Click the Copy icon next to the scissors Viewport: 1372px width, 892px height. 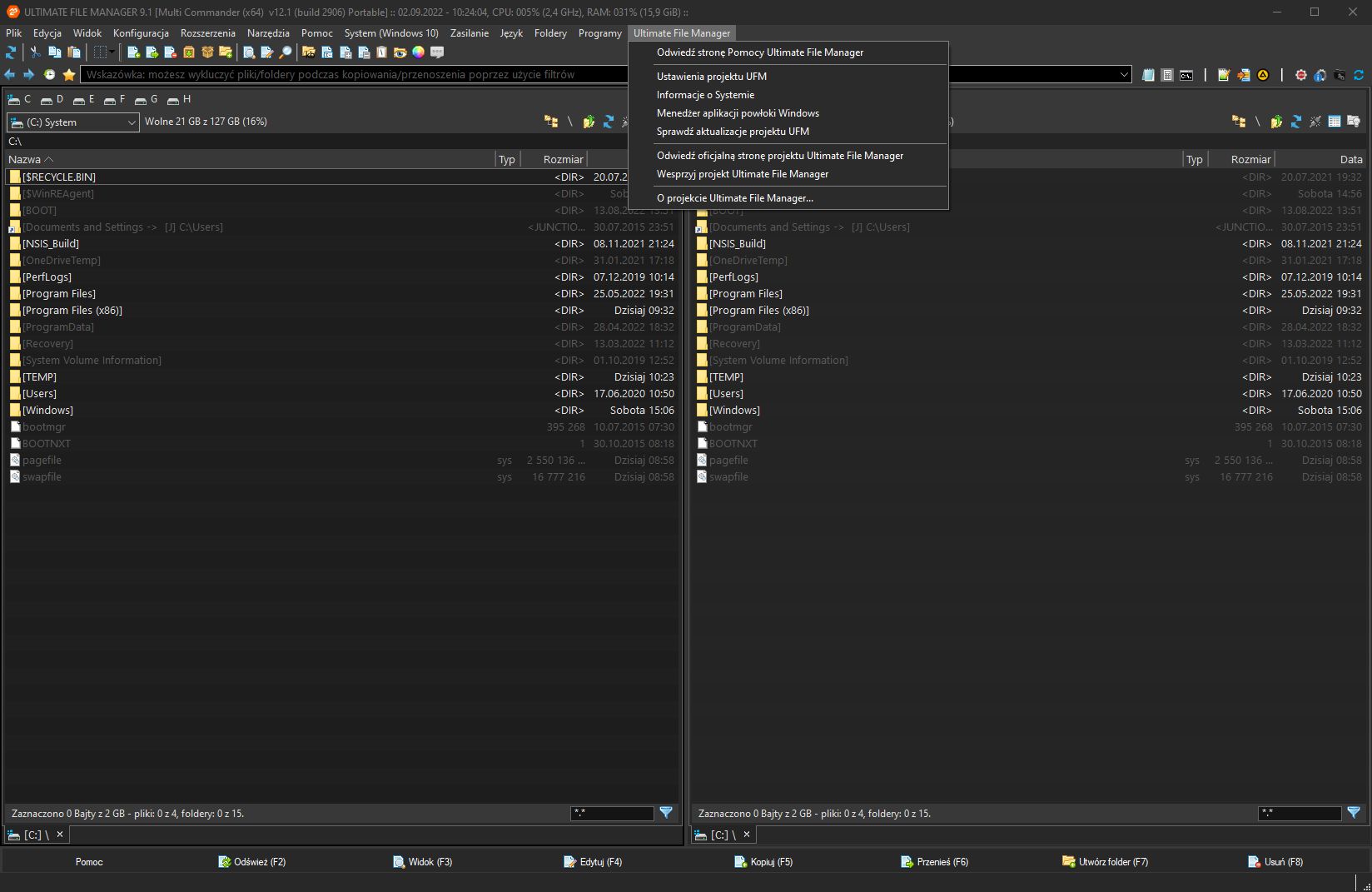55,52
